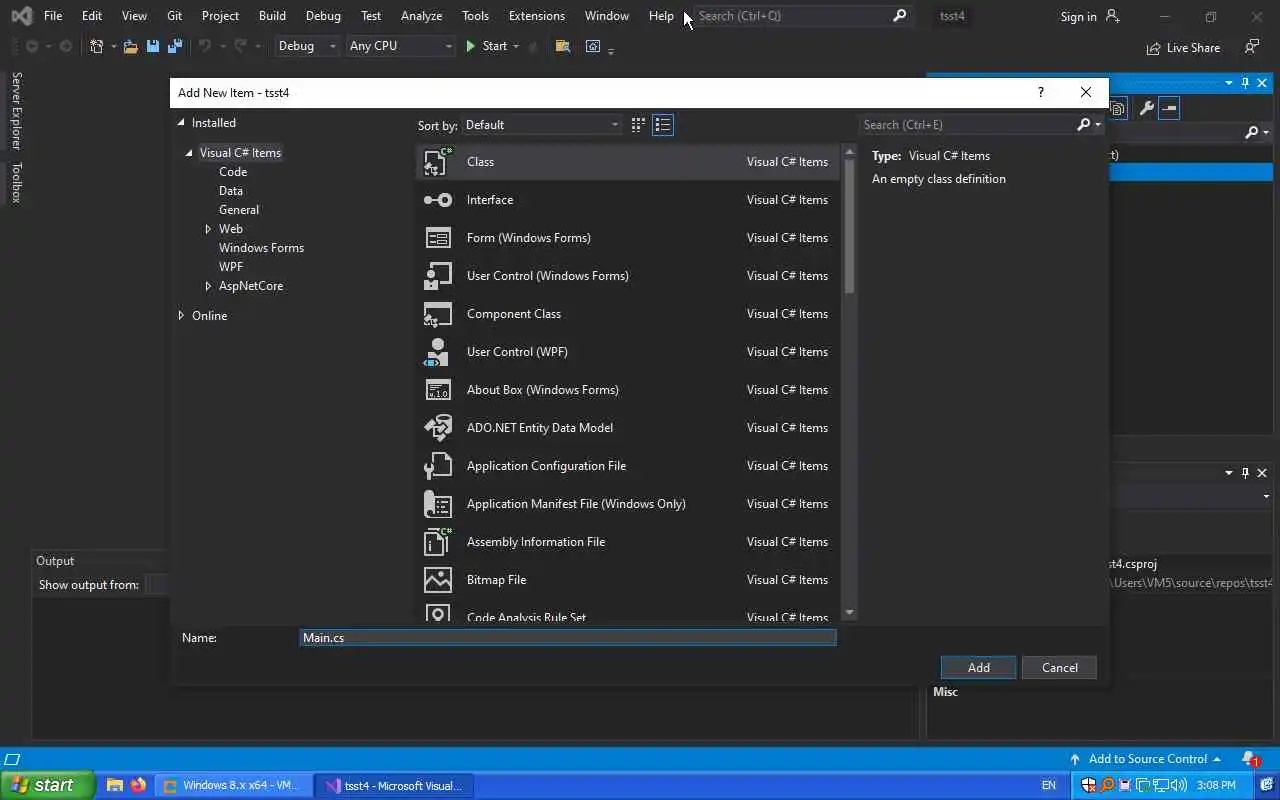Open the Any CPU platform dropdown
Image resolution: width=1280 pixels, height=800 pixels.
click(400, 46)
